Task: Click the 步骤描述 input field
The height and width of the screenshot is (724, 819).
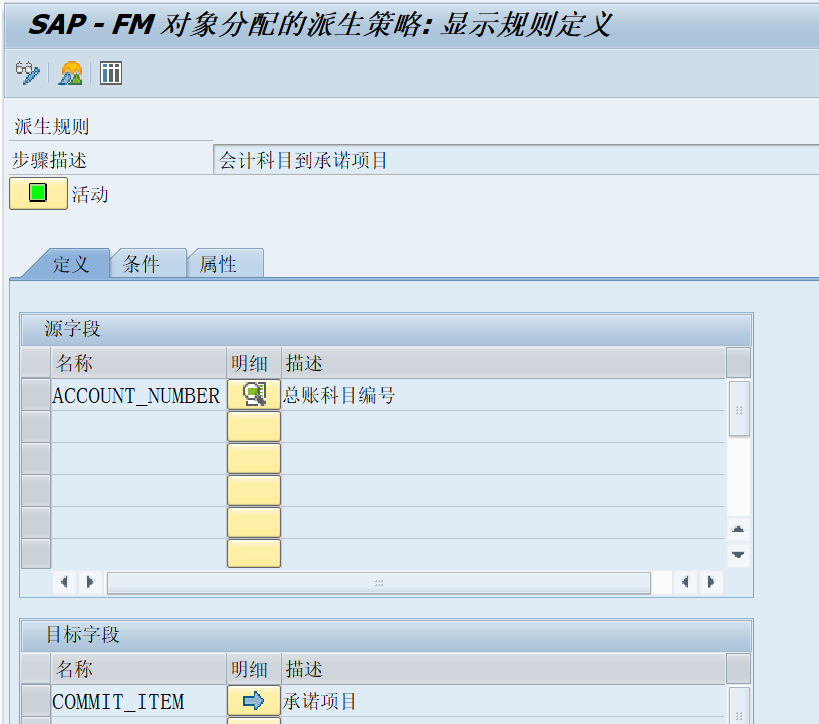Action: click(516, 160)
